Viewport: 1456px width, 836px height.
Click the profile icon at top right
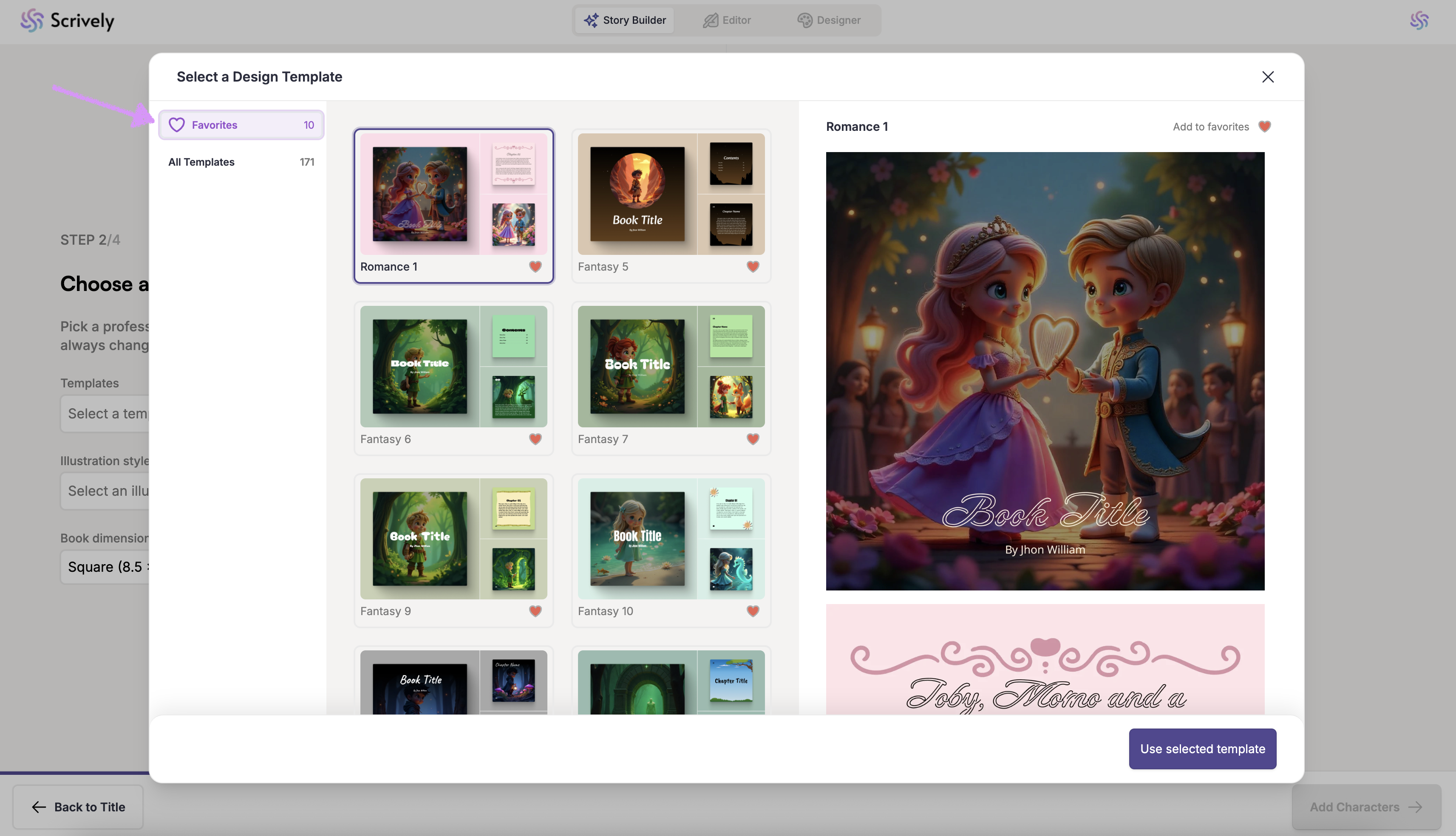click(1419, 20)
